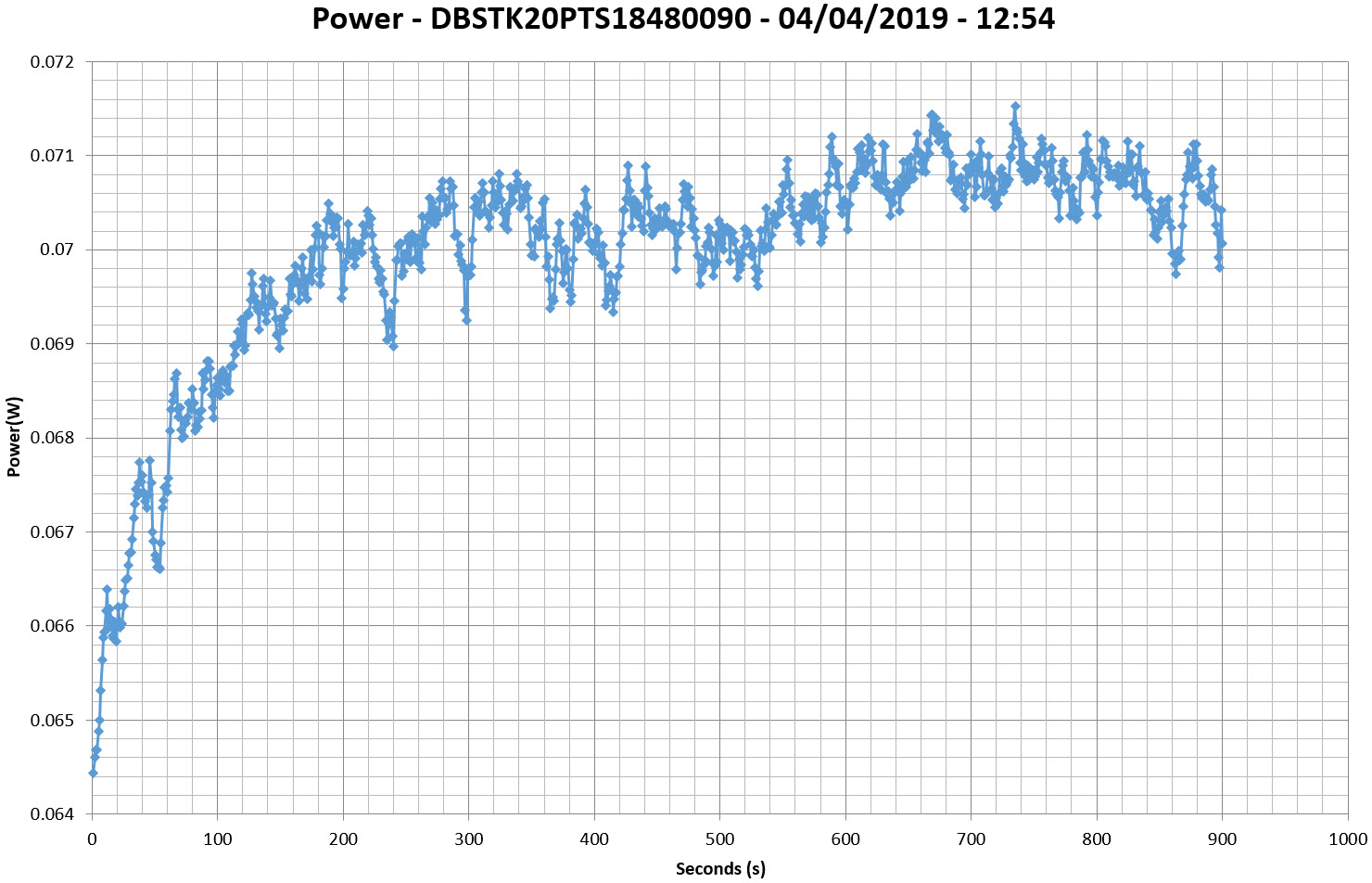Select the 'Seconds (s)' horizontal axis title
Image resolution: width=1372 pixels, height=883 pixels.
(720, 868)
